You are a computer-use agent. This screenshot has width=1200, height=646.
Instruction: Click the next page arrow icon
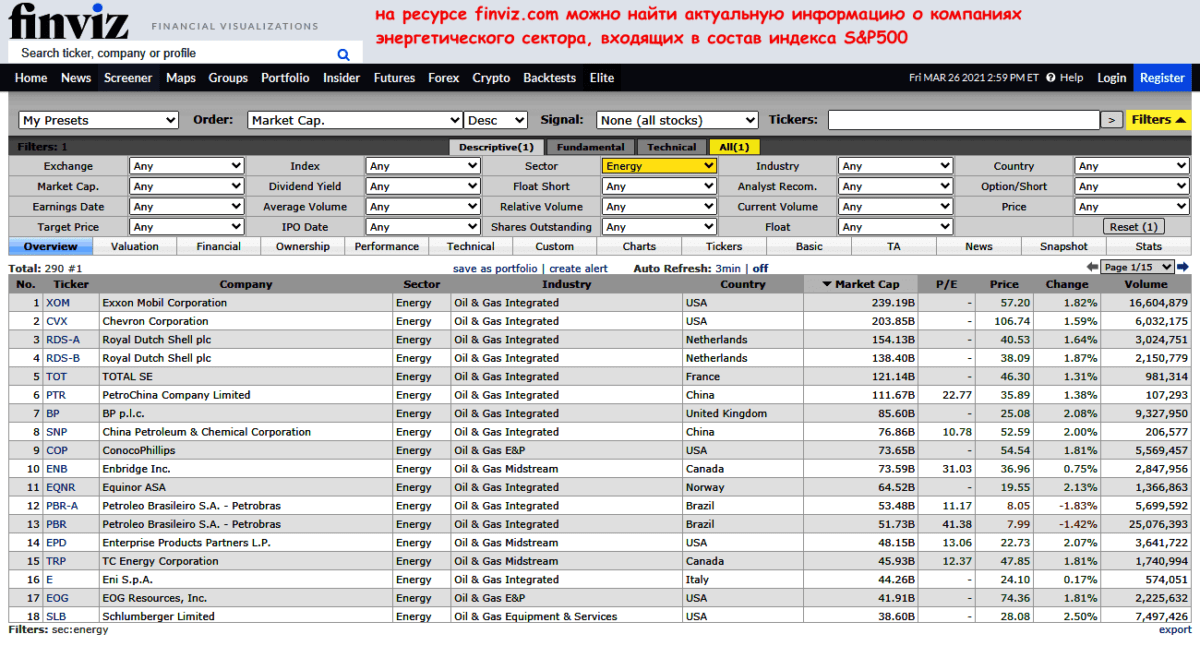pyautogui.click(x=1183, y=268)
